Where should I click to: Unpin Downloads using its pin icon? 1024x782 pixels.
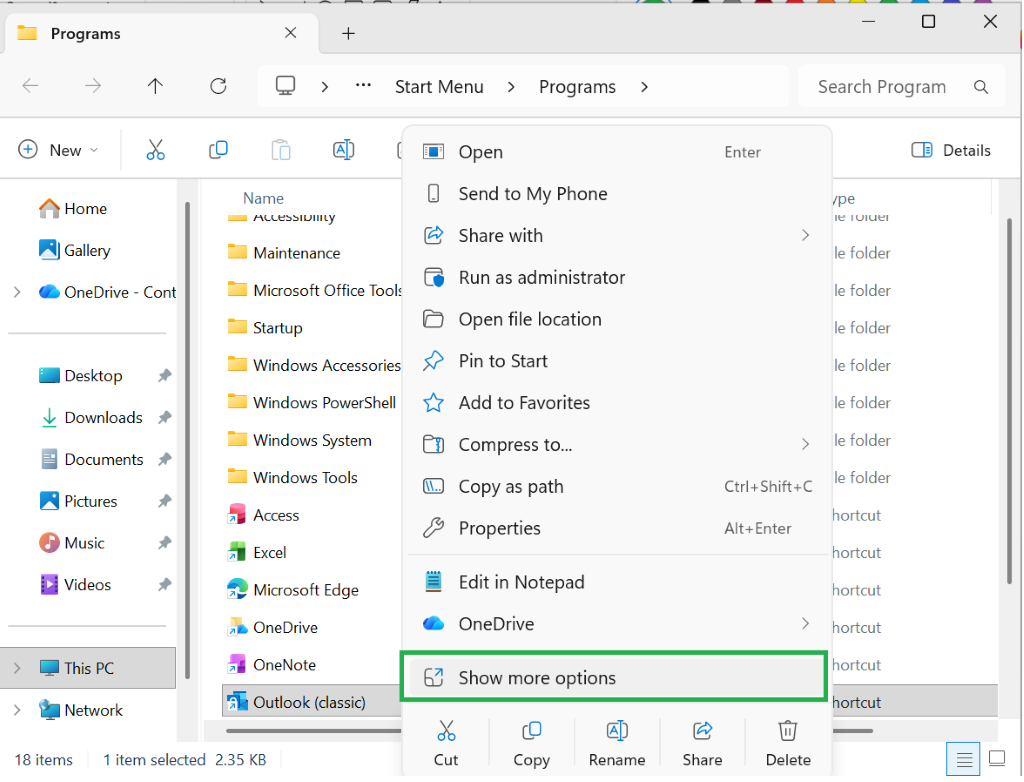[x=165, y=417]
